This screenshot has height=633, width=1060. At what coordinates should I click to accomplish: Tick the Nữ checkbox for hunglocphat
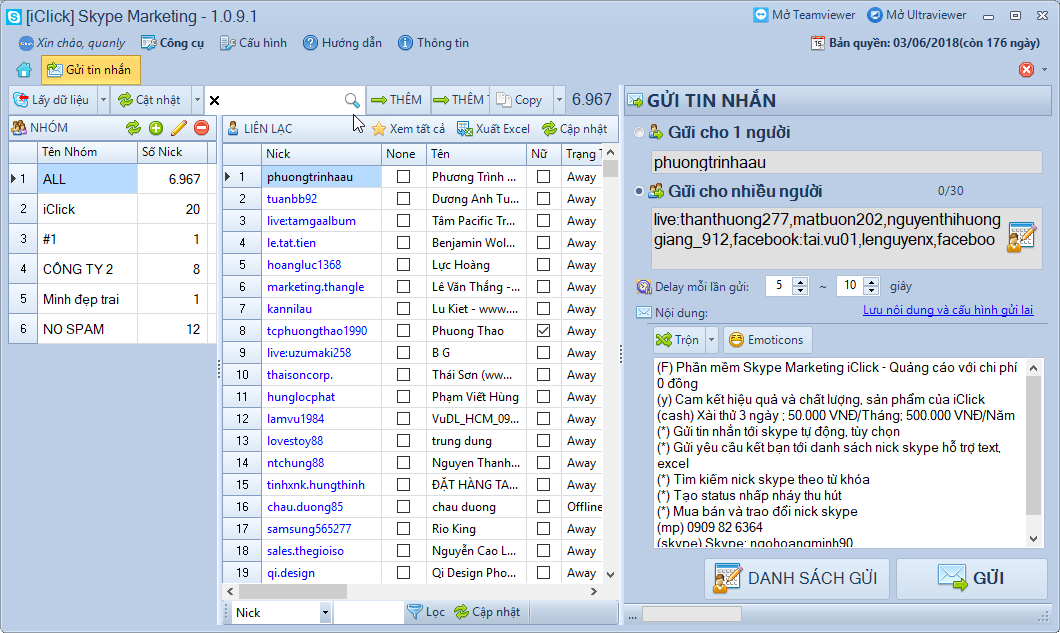(x=543, y=396)
